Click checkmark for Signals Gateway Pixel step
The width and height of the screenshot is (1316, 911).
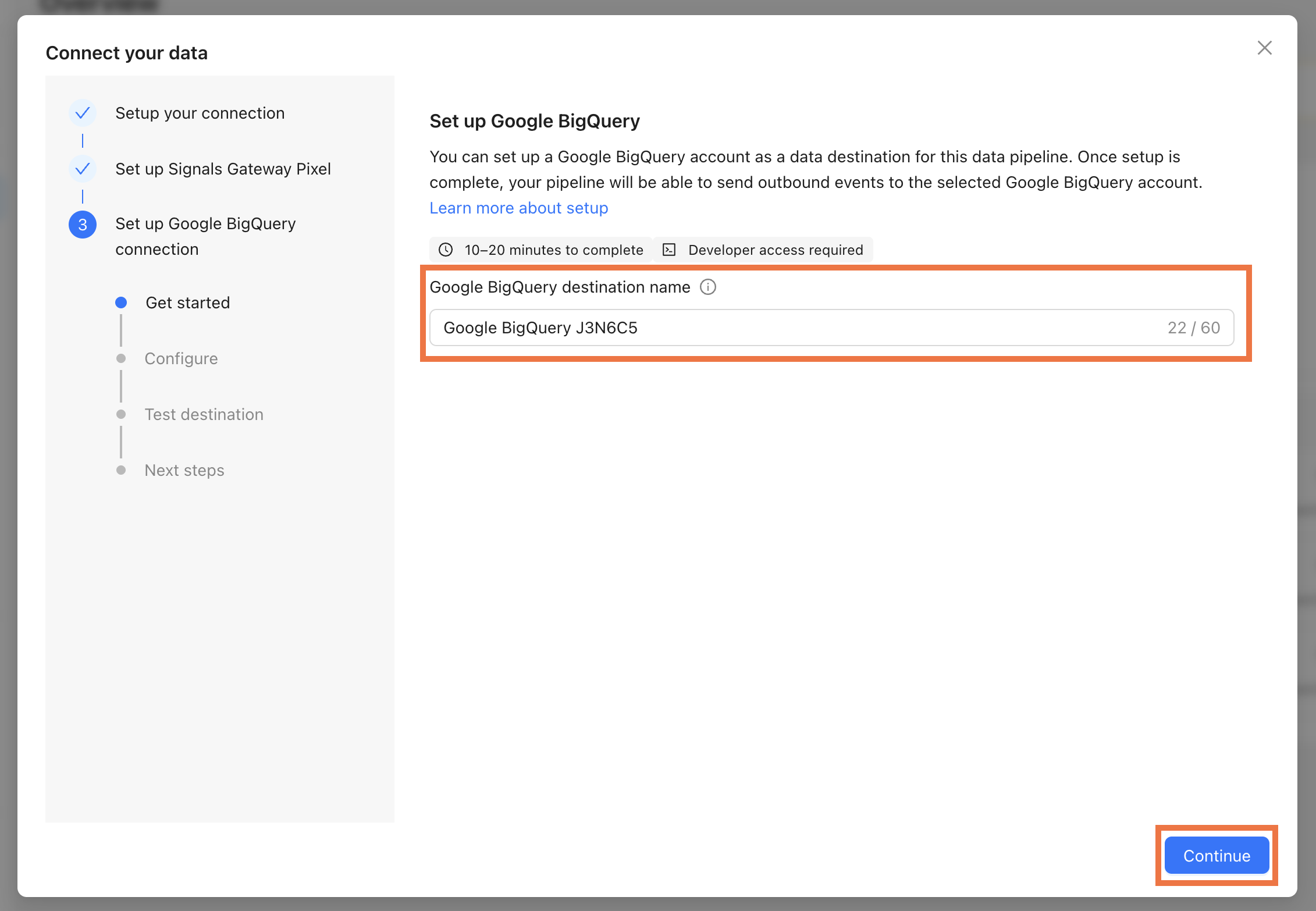(x=83, y=169)
